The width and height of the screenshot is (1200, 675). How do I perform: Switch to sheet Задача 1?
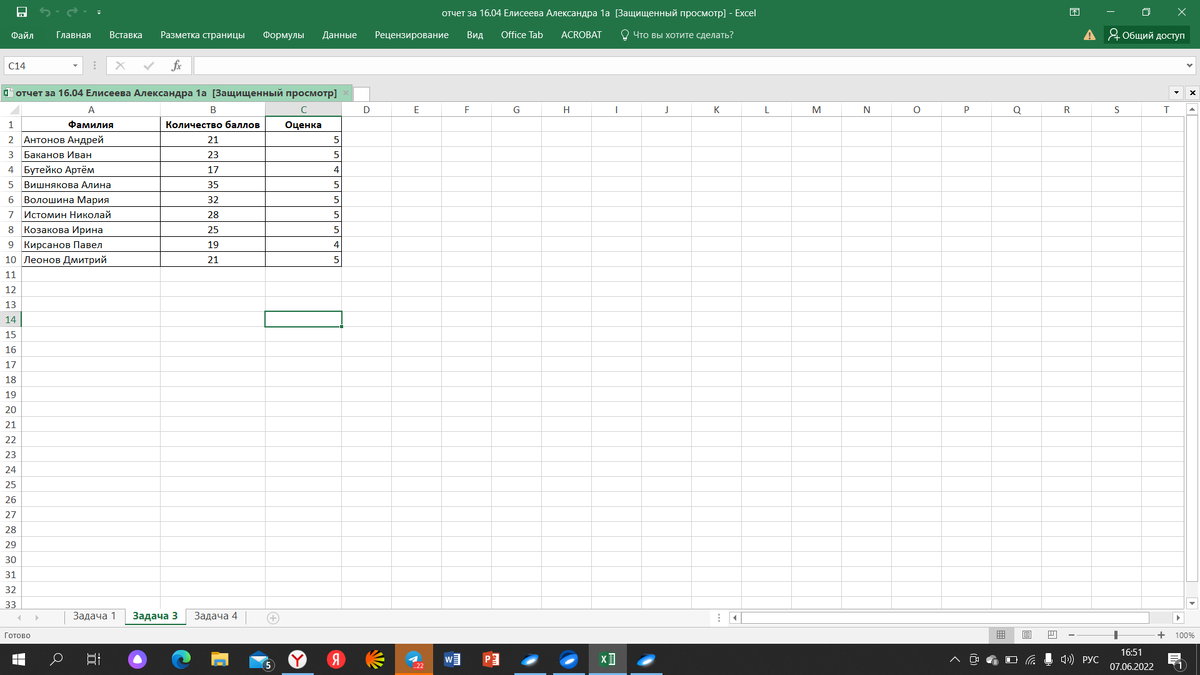[x=94, y=616]
